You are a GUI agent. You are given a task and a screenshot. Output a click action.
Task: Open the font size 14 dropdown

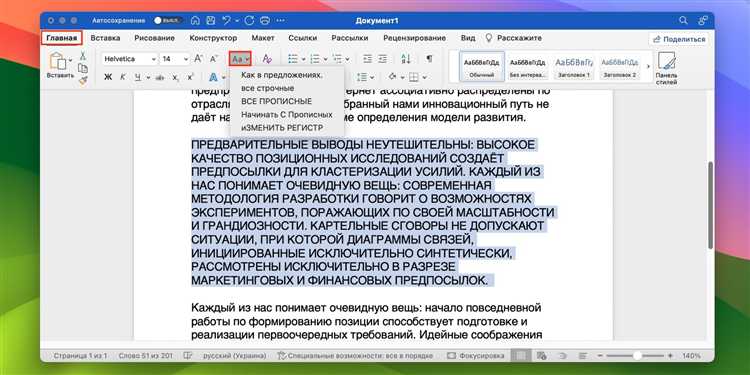pyautogui.click(x=186, y=59)
